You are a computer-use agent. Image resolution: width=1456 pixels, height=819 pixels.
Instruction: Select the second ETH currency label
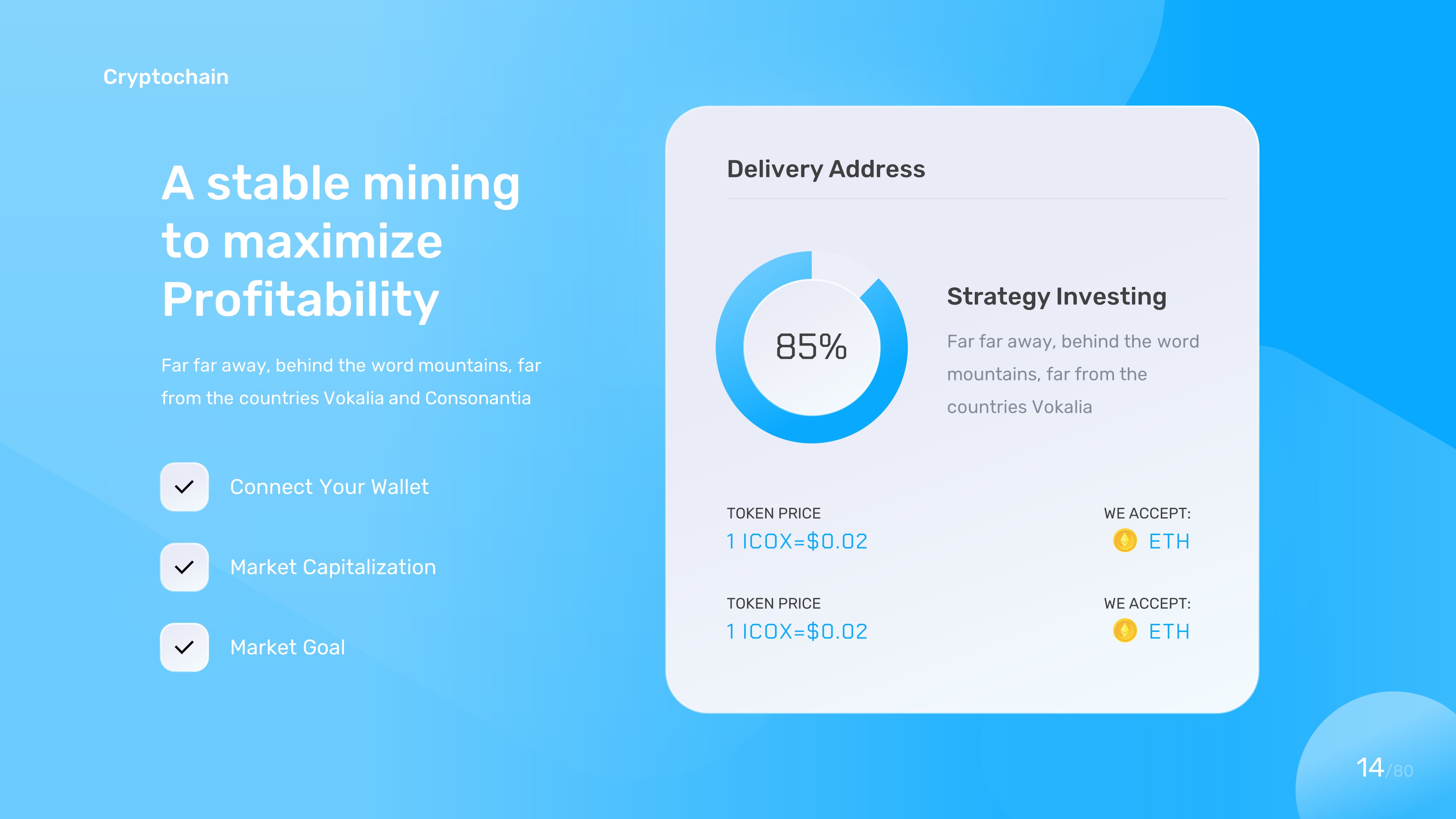[1169, 631]
